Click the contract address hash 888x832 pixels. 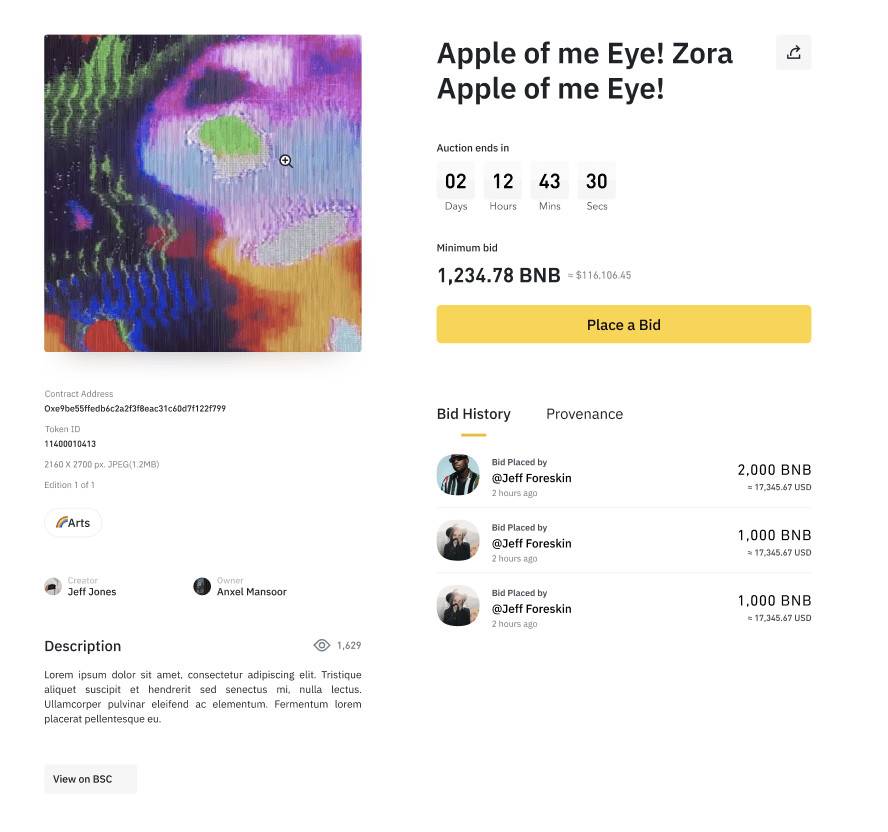[135, 408]
